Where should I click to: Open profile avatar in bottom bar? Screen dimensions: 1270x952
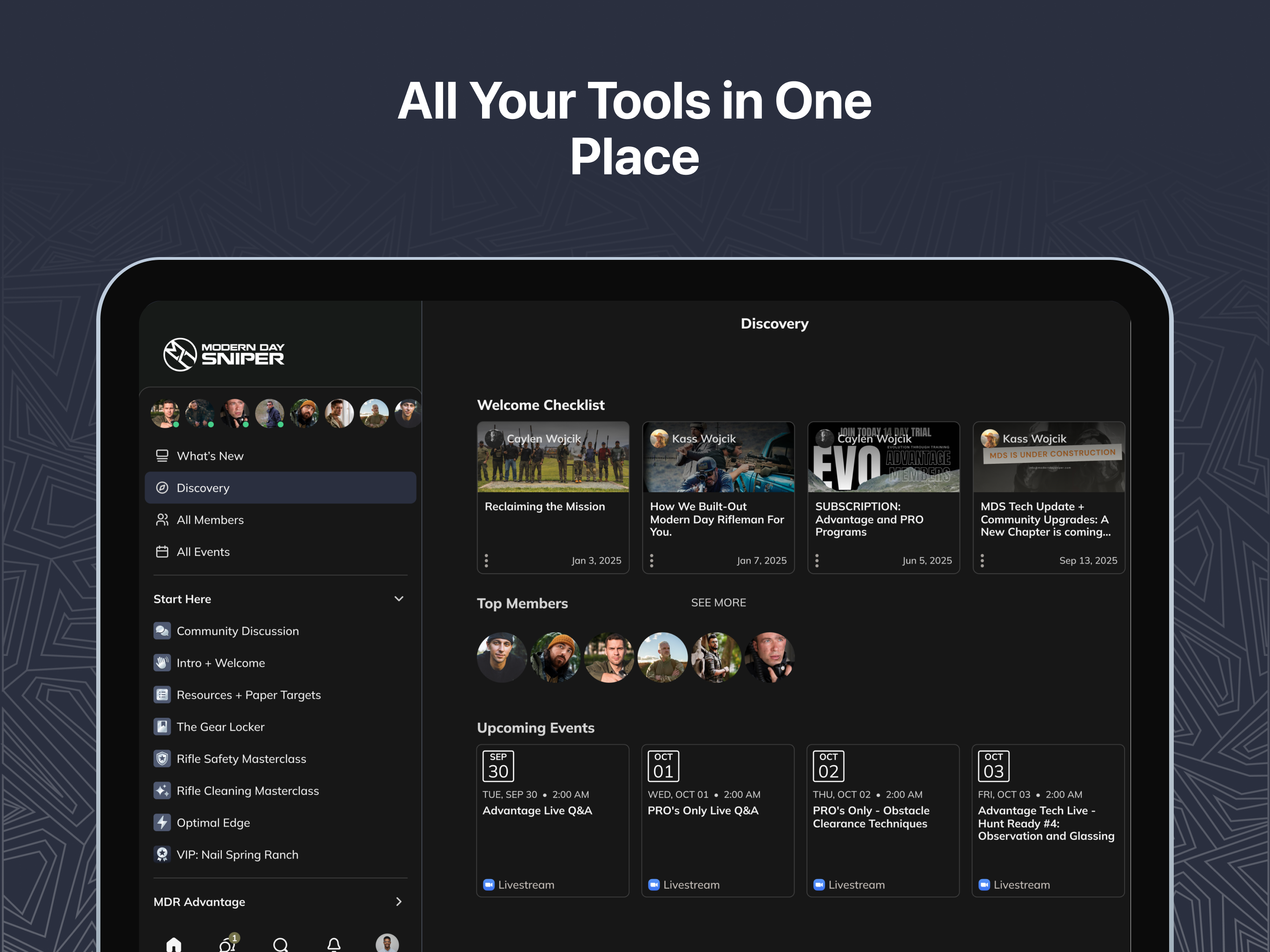(x=388, y=943)
